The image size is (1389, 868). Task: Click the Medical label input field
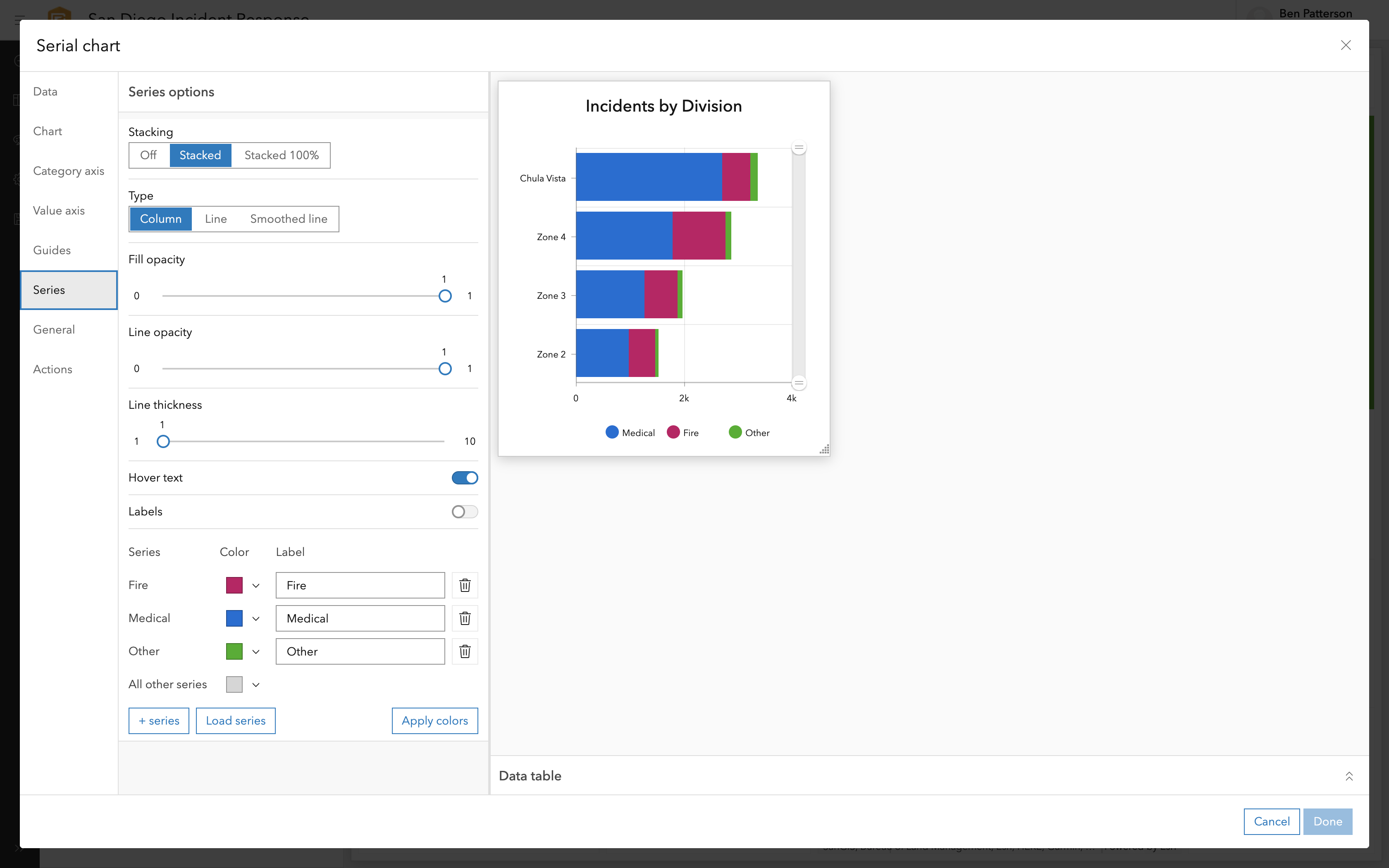[x=360, y=618]
